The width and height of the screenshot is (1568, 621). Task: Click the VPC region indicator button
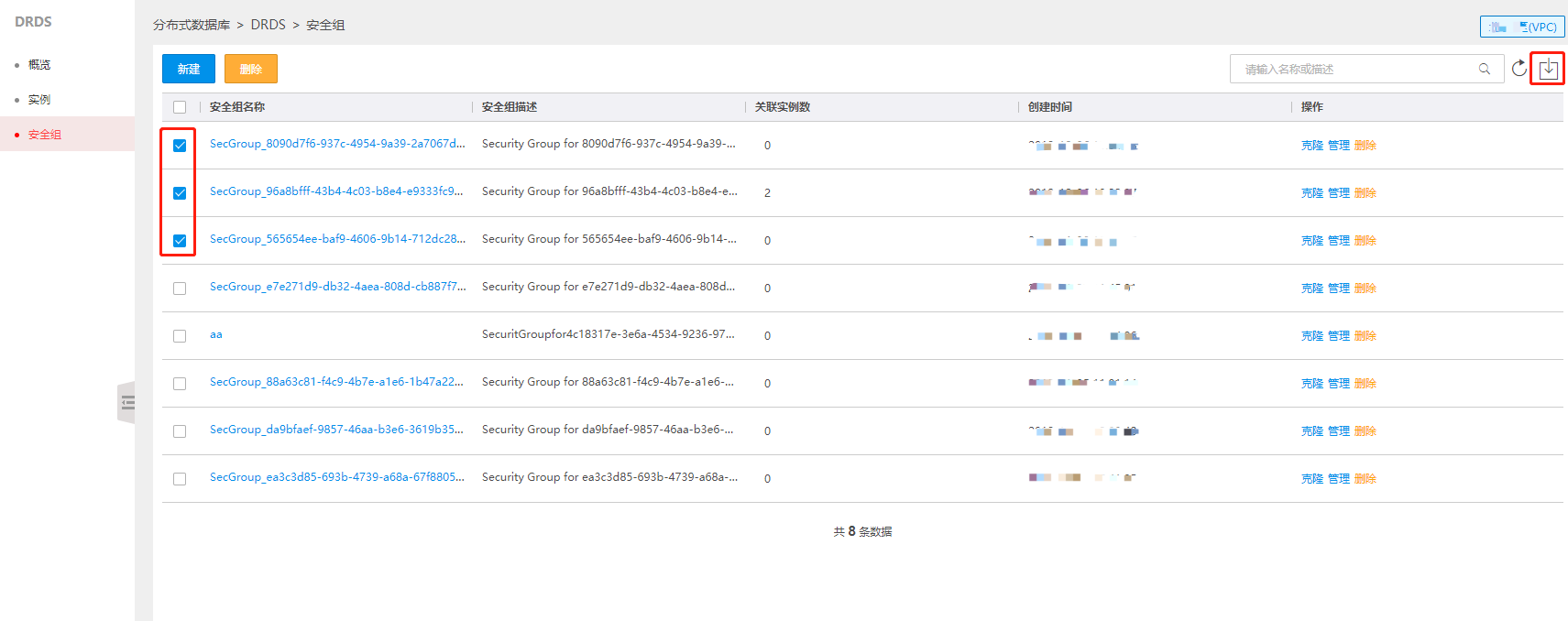click(x=1522, y=27)
